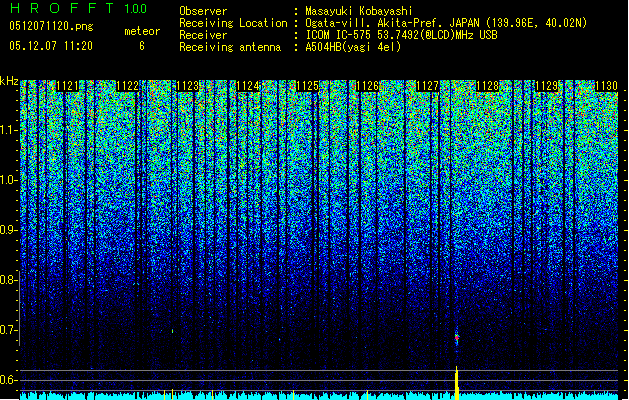Click the 0.6 kHz axis label
The width and height of the screenshot is (629, 400).
tap(8, 380)
